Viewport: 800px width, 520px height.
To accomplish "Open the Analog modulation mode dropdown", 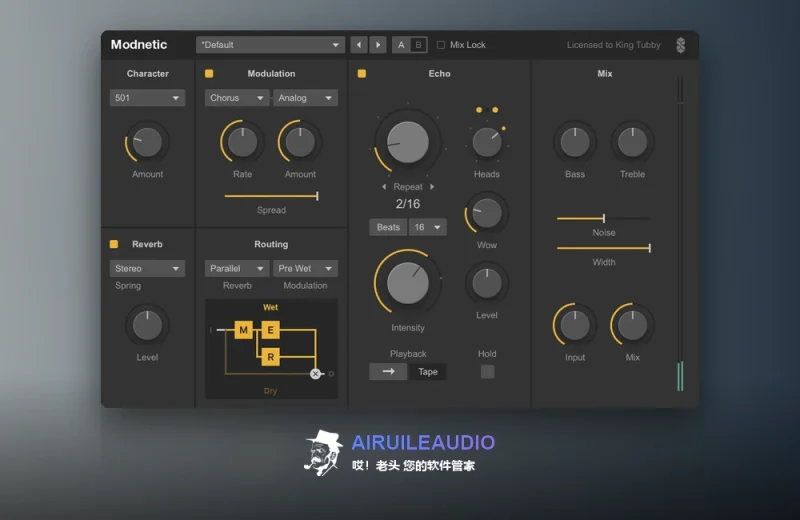I will (305, 97).
